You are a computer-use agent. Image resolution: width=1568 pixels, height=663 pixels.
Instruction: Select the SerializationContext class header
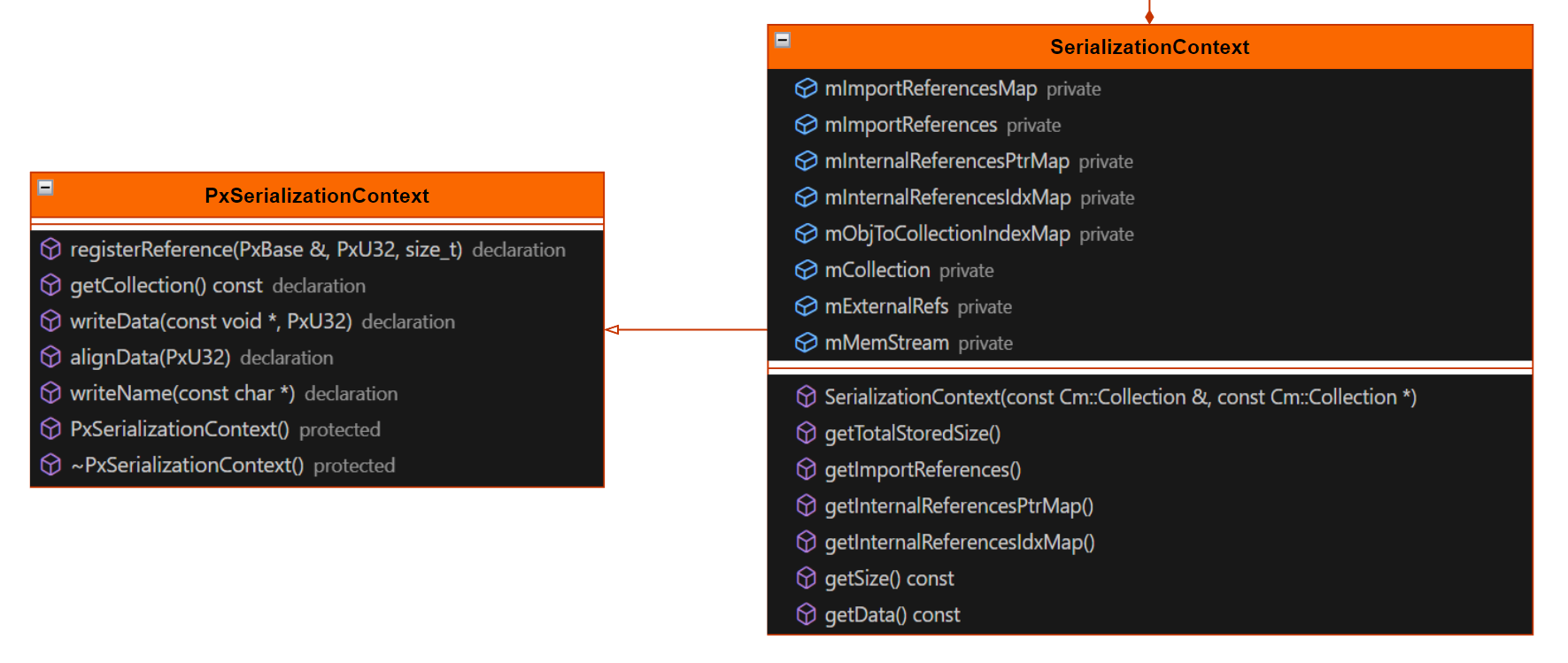tap(1148, 47)
